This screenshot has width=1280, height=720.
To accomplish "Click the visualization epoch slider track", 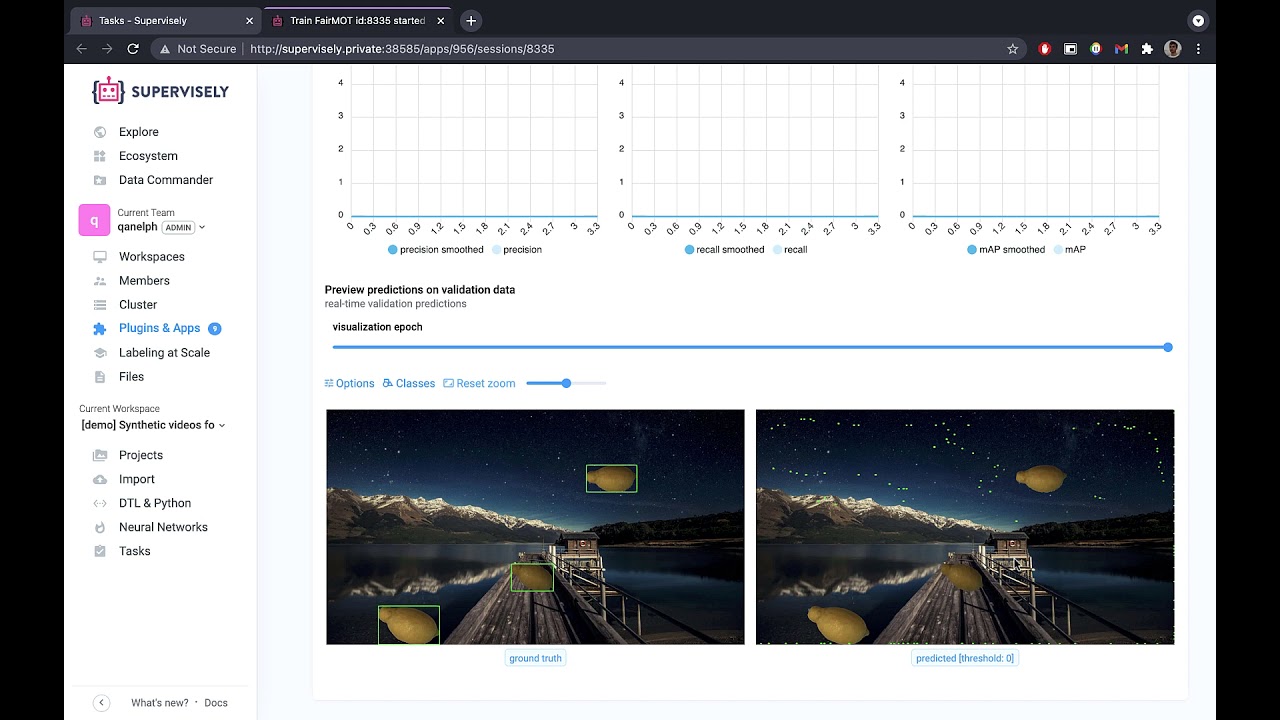I will (x=750, y=347).
